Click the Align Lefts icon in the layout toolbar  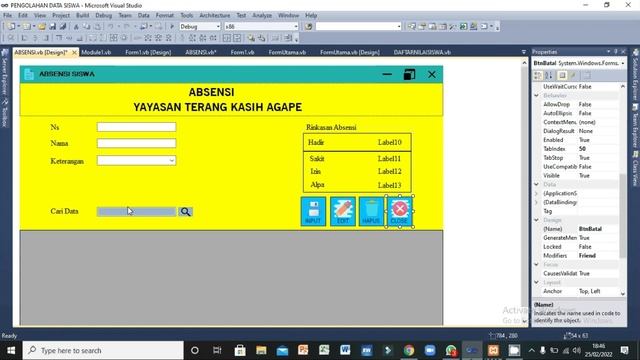(24, 38)
